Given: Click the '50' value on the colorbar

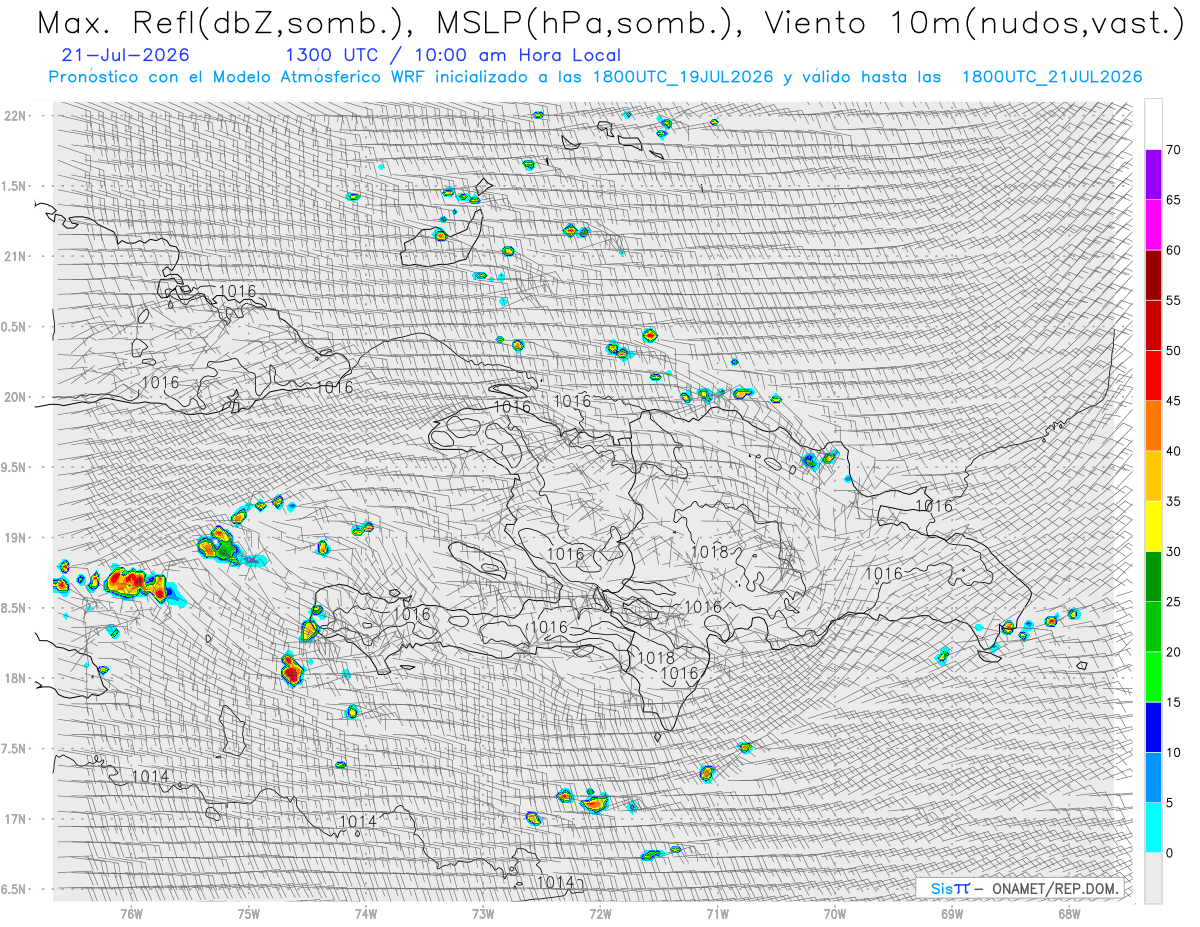Looking at the screenshot, I should pos(1173,351).
